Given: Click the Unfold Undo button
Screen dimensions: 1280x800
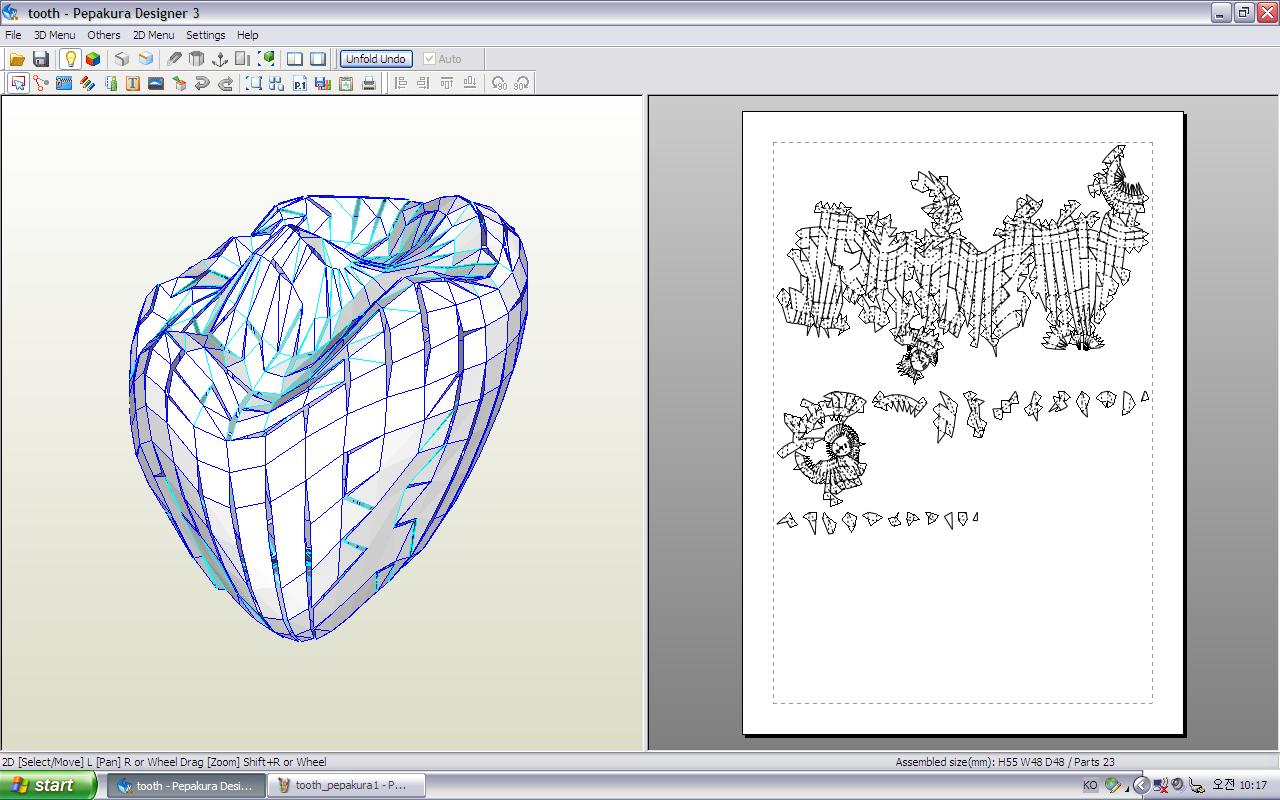Looking at the screenshot, I should (x=376, y=59).
